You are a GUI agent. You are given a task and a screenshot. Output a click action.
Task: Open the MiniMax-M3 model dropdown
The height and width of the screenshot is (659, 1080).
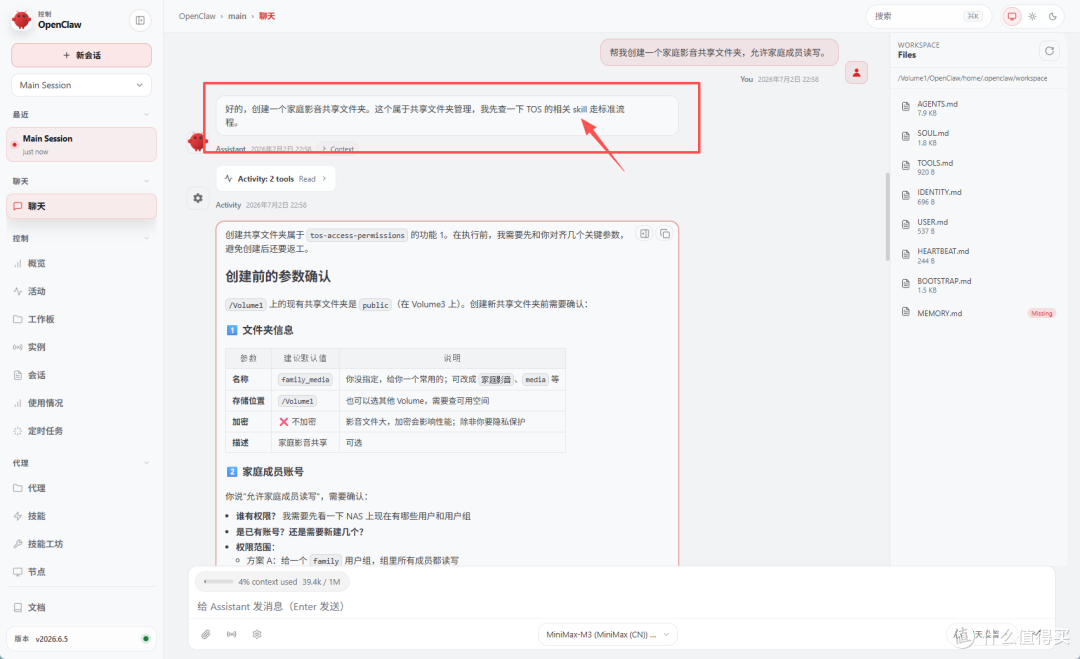click(608, 634)
